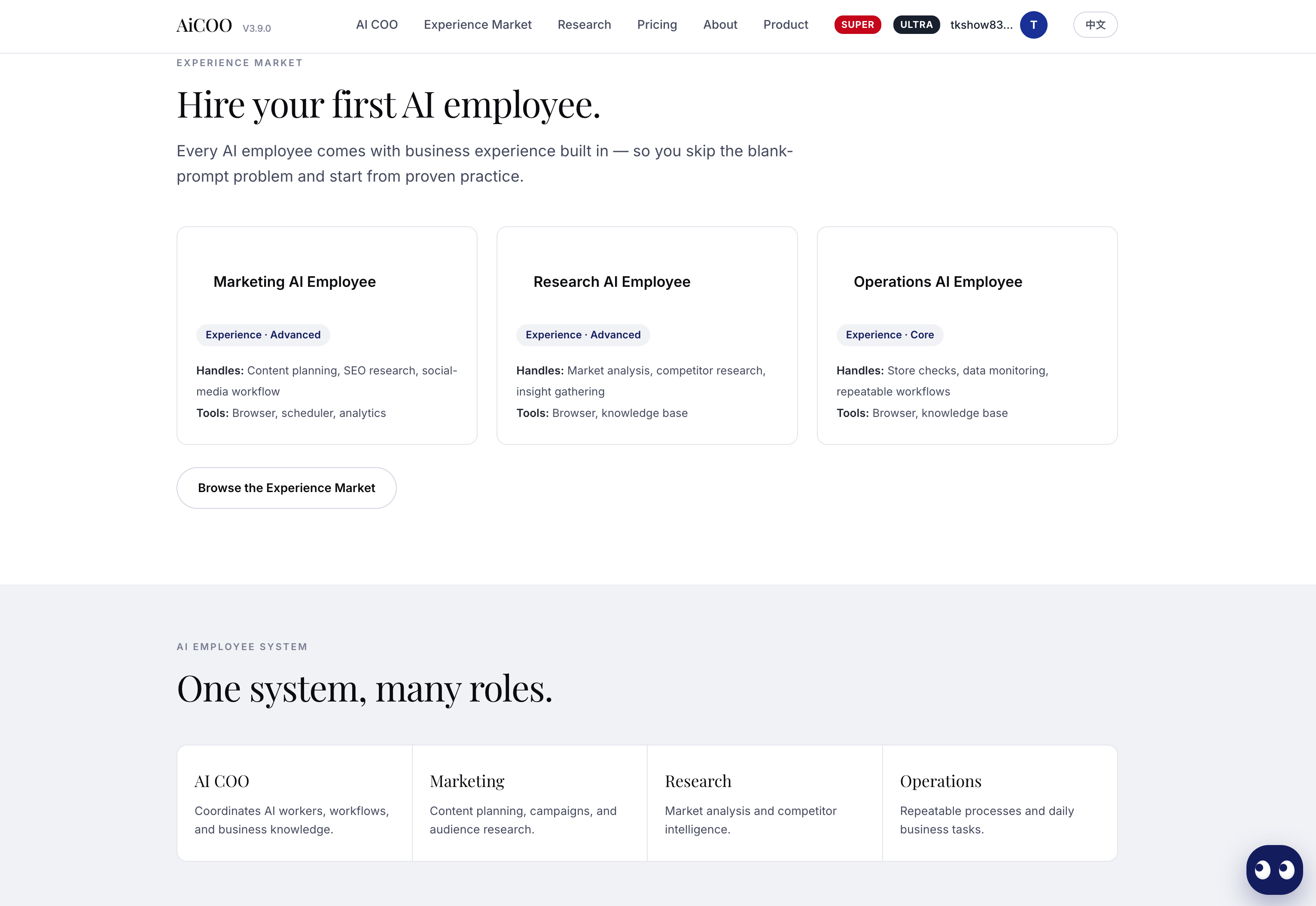1316x906 pixels.
Task: Click 'Content planning, campaigns, and audience research' text
Action: 523,820
